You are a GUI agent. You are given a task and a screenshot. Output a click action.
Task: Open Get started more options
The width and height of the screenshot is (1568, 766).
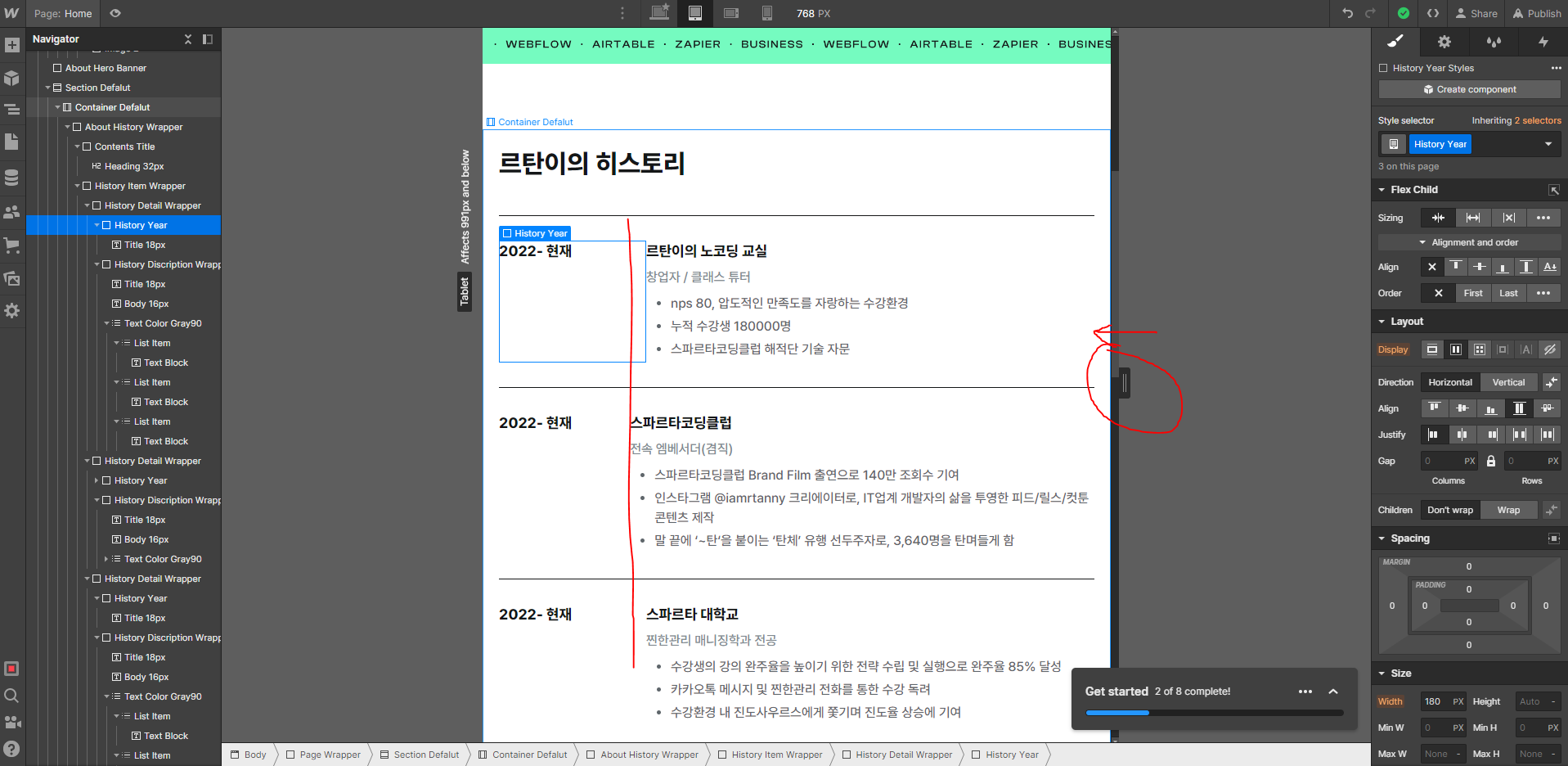point(1305,692)
